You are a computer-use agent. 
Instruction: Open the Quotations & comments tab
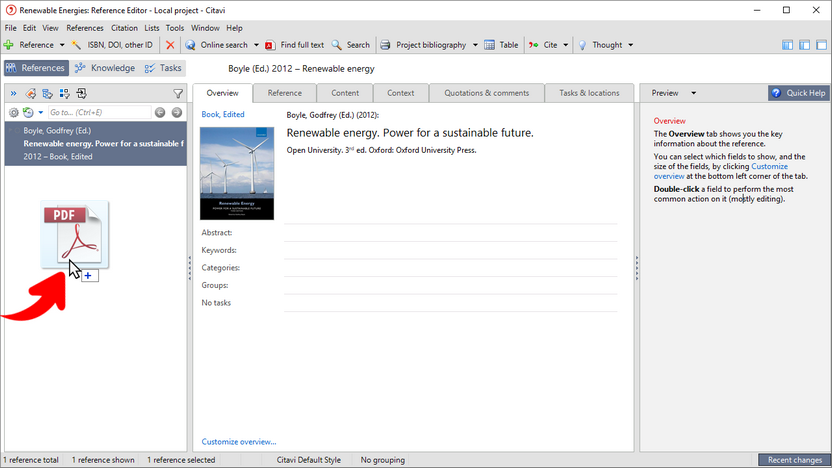point(487,93)
